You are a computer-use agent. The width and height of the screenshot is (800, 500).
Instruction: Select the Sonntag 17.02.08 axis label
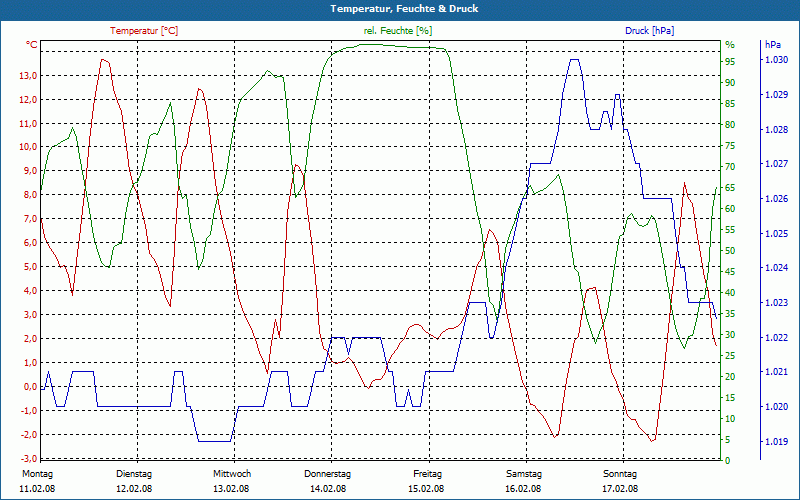pos(620,481)
